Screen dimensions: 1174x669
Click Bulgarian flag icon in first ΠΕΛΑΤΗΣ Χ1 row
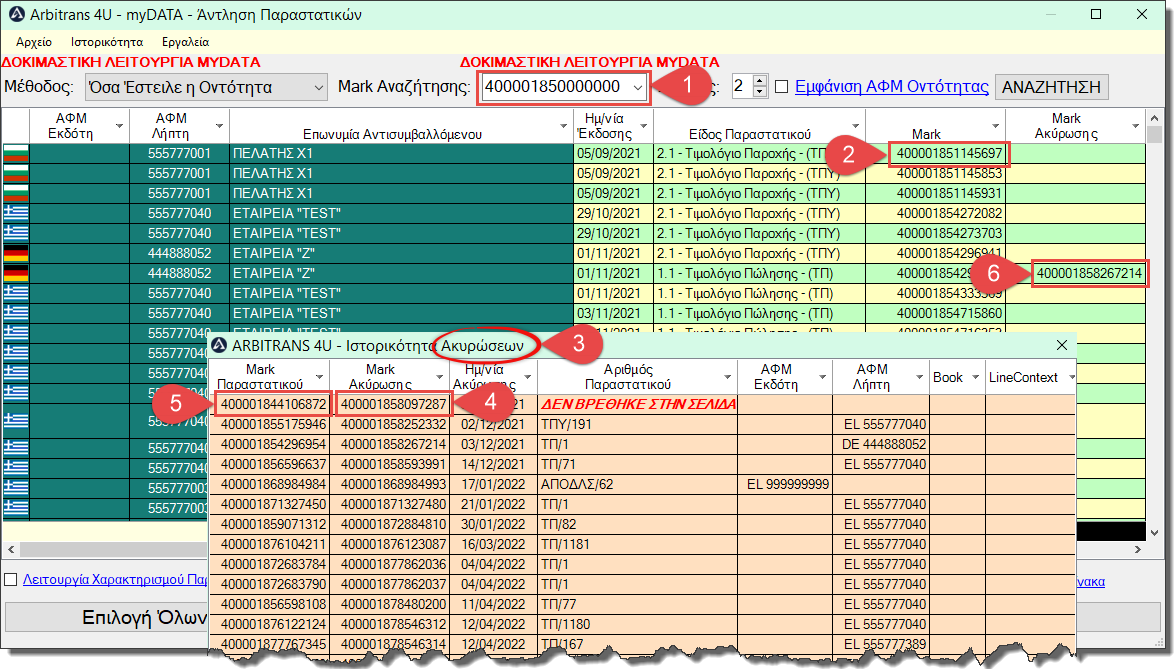16,153
